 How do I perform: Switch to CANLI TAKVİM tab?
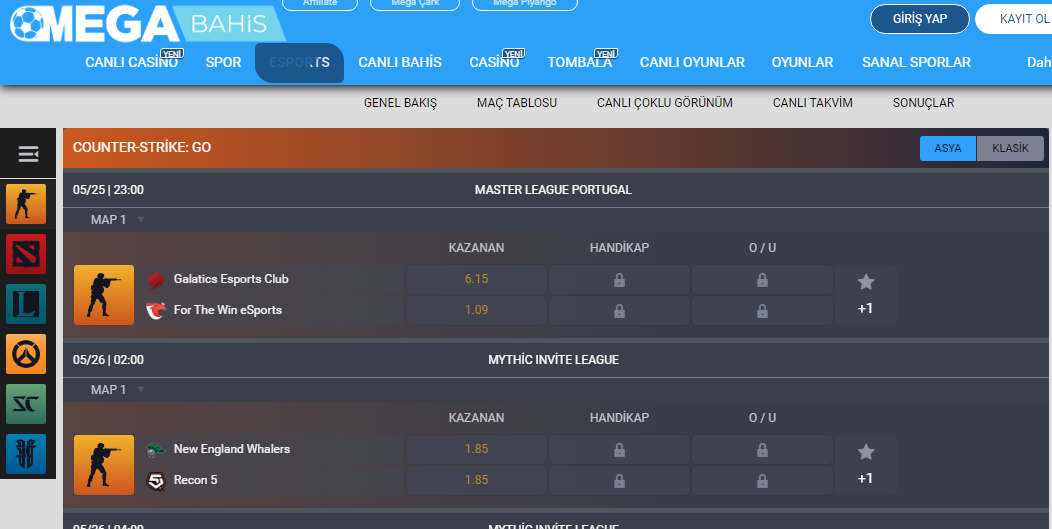[812, 103]
